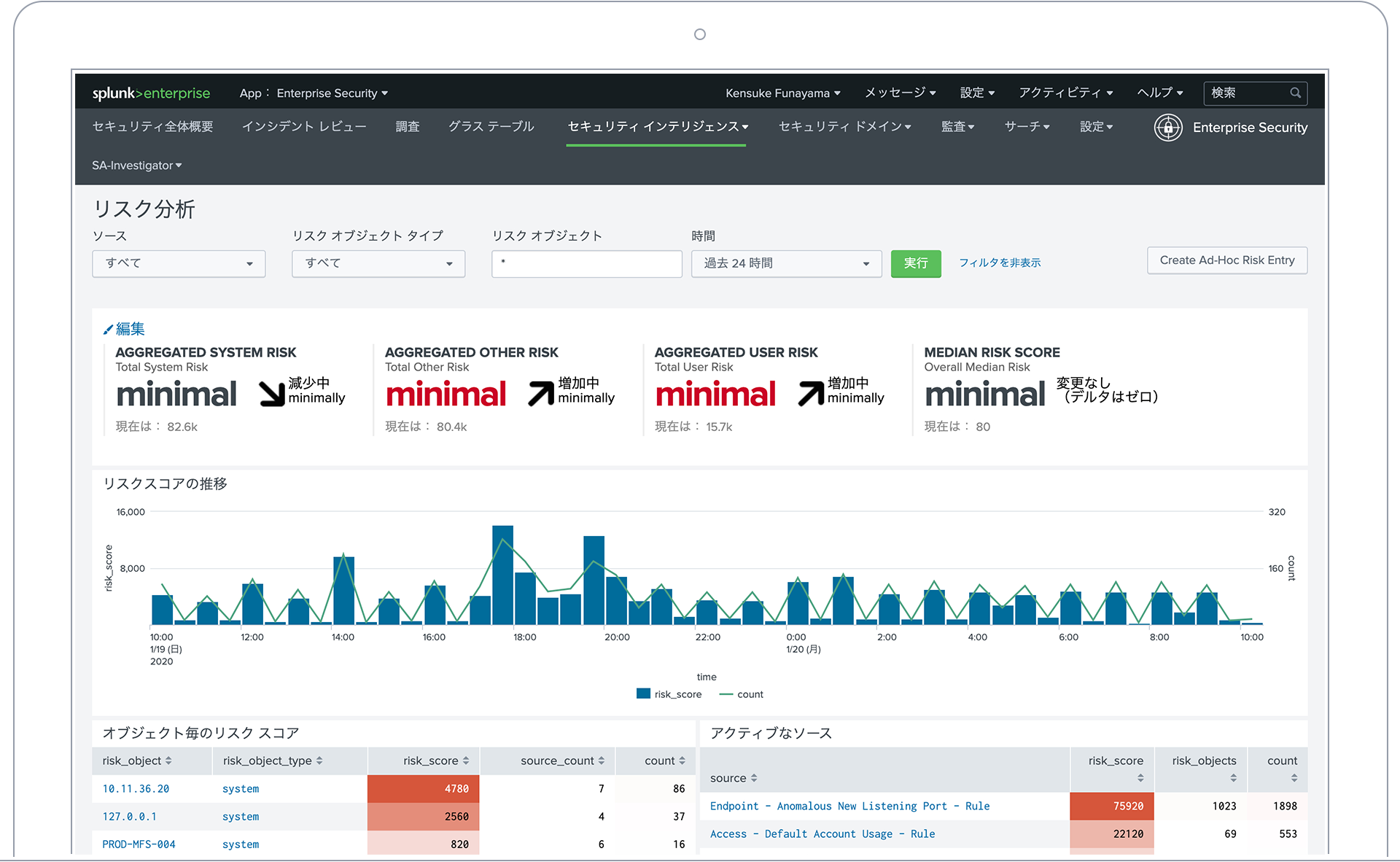Sort by risk_object column arrows
The width and height of the screenshot is (1400, 862).
pos(168,761)
